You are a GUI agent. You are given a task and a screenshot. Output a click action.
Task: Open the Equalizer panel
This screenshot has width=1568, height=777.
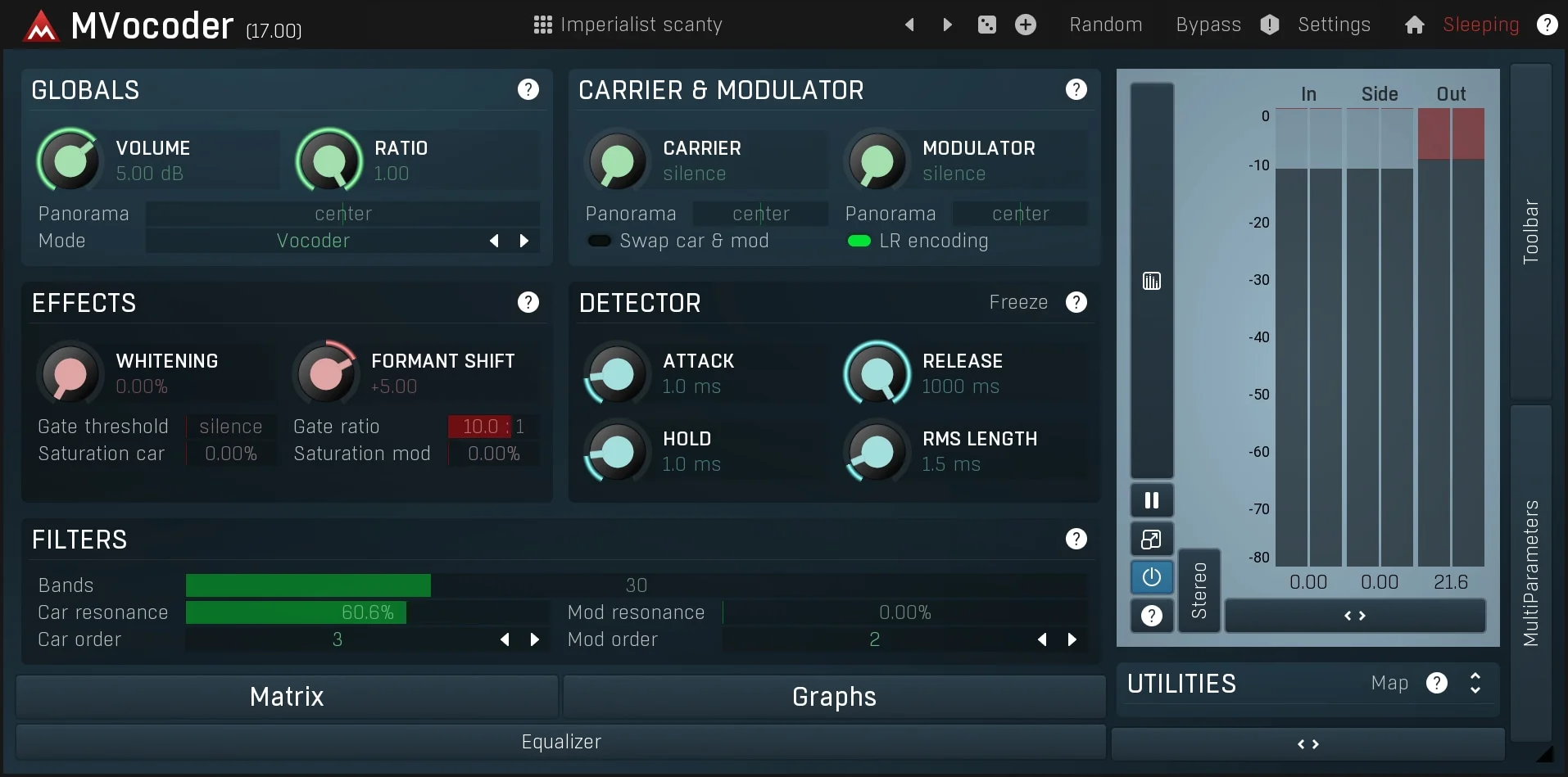(x=560, y=741)
